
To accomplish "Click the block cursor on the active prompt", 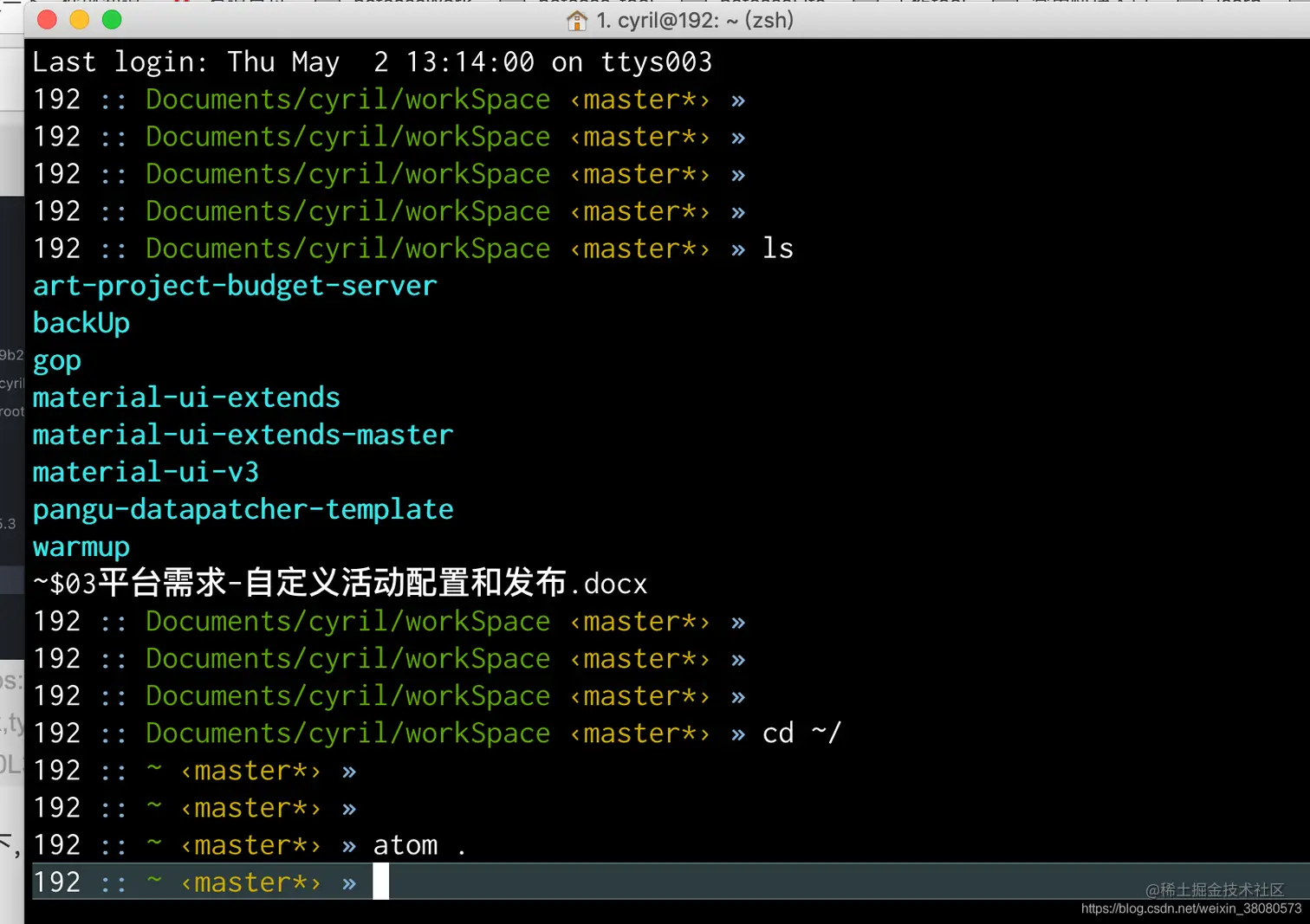I will (381, 882).
